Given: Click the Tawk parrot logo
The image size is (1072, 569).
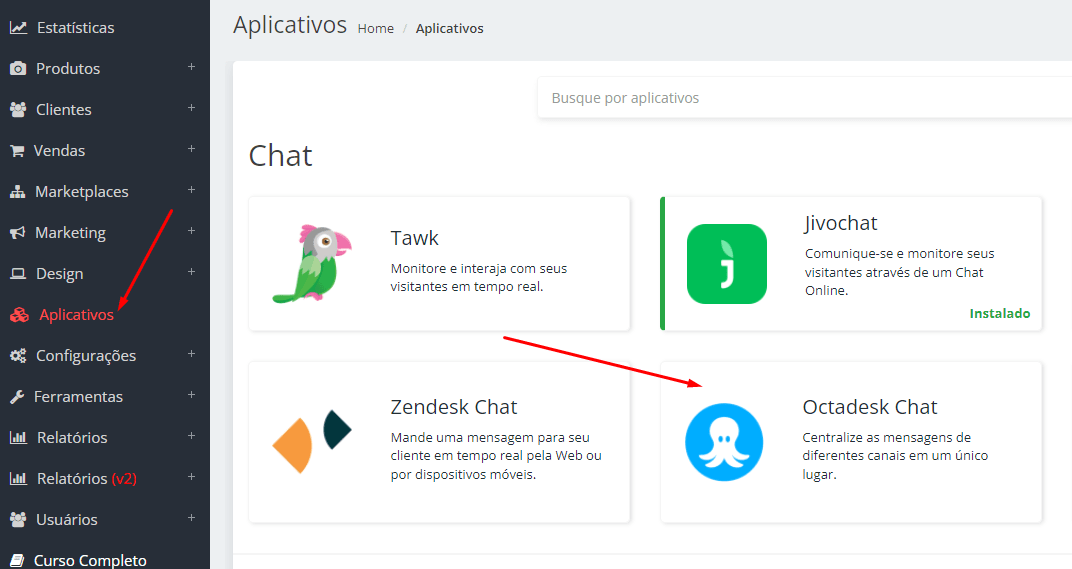Looking at the screenshot, I should tap(312, 263).
